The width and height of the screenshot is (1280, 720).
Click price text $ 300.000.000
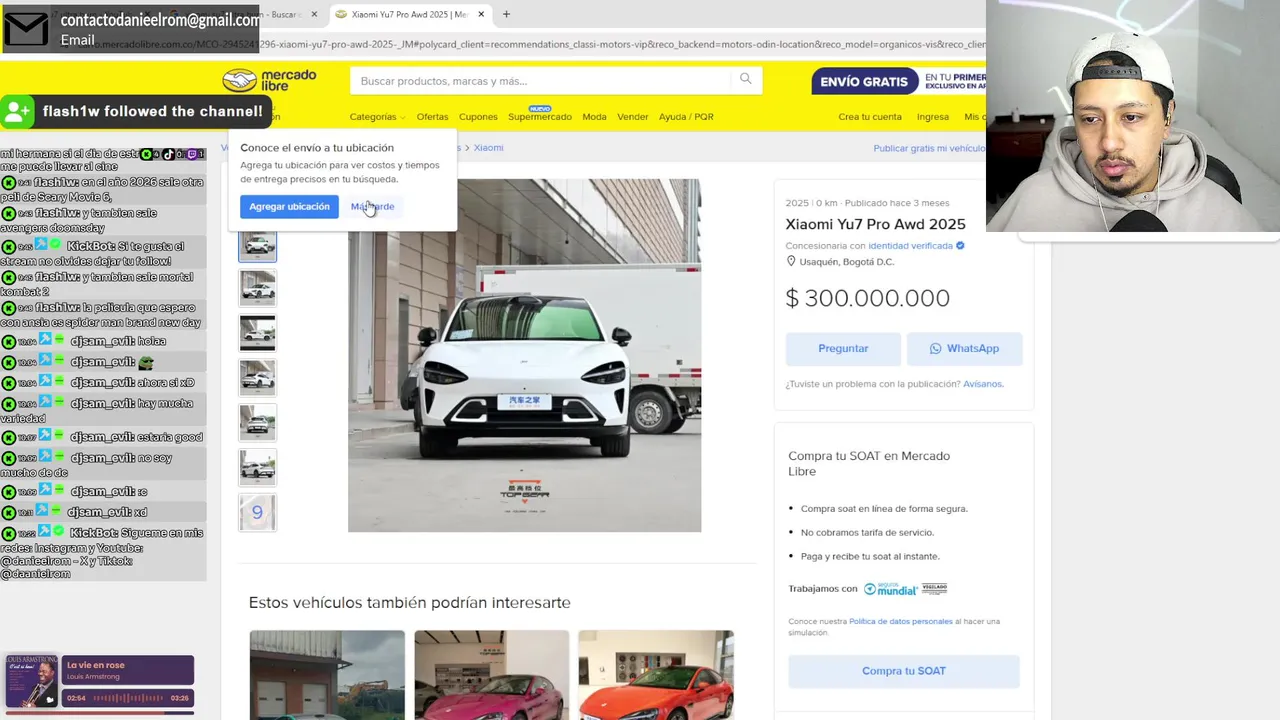click(x=868, y=298)
